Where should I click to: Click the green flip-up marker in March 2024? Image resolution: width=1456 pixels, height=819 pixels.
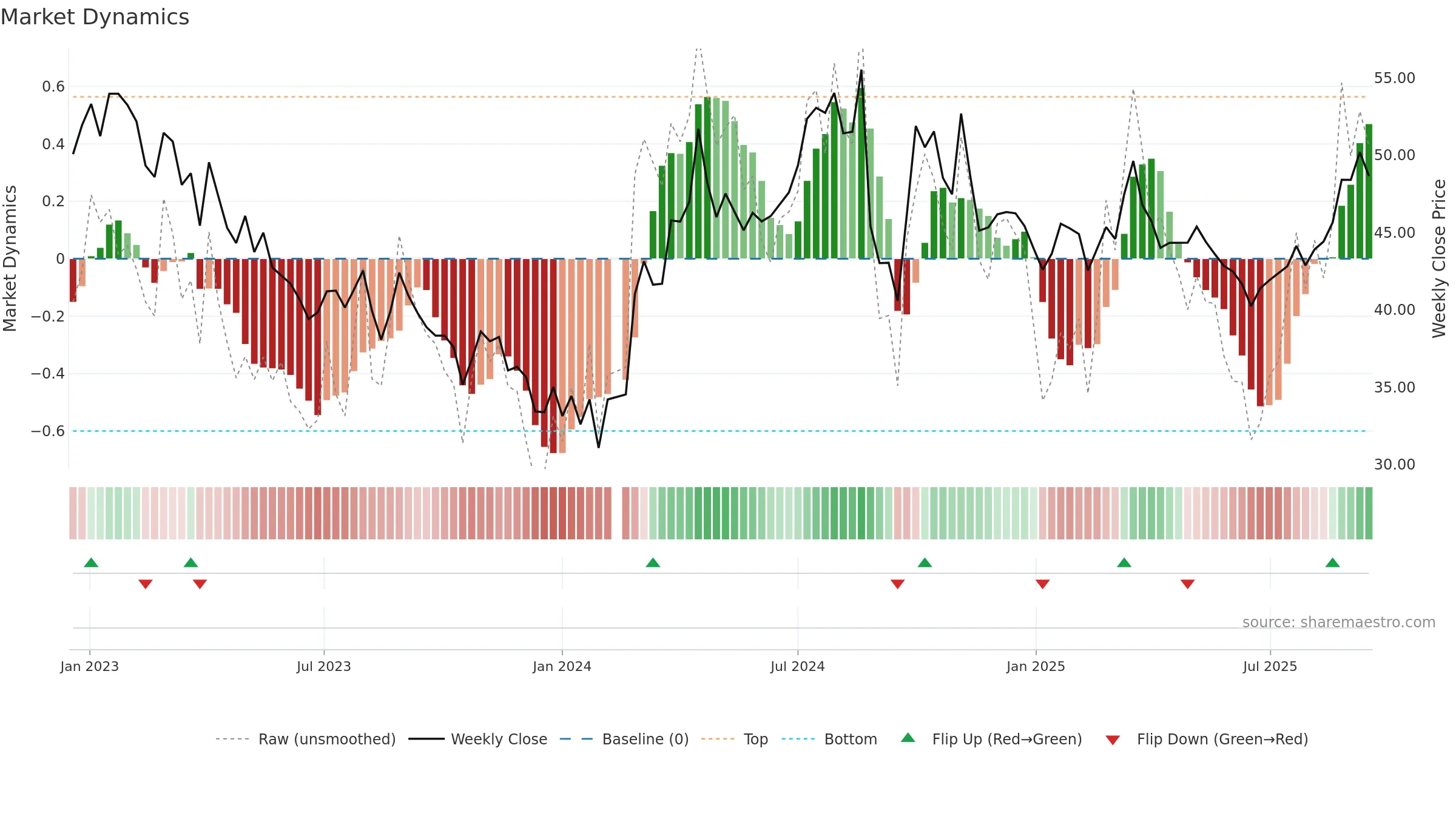[x=653, y=562]
